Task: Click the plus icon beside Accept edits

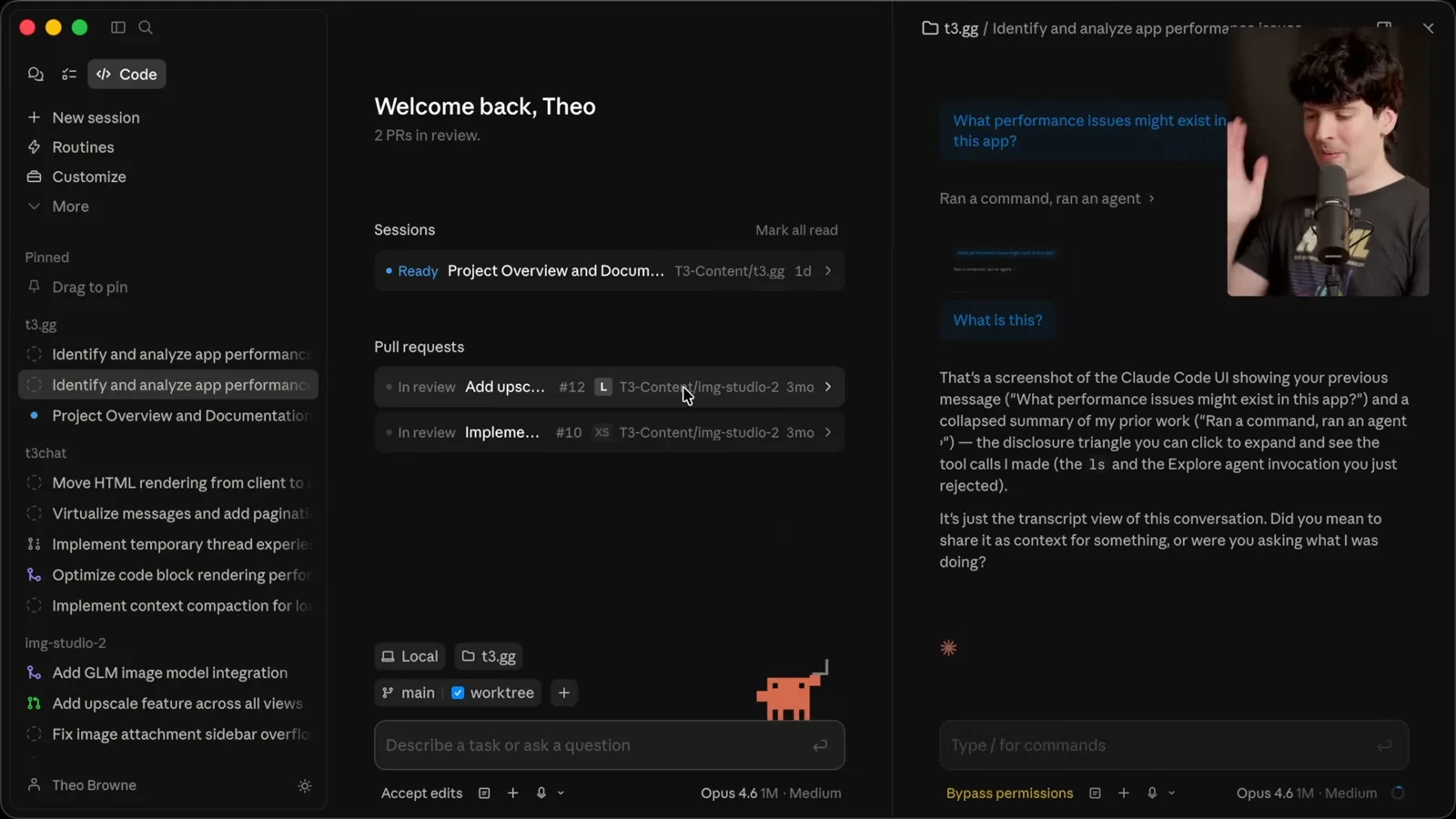Action: click(x=513, y=794)
